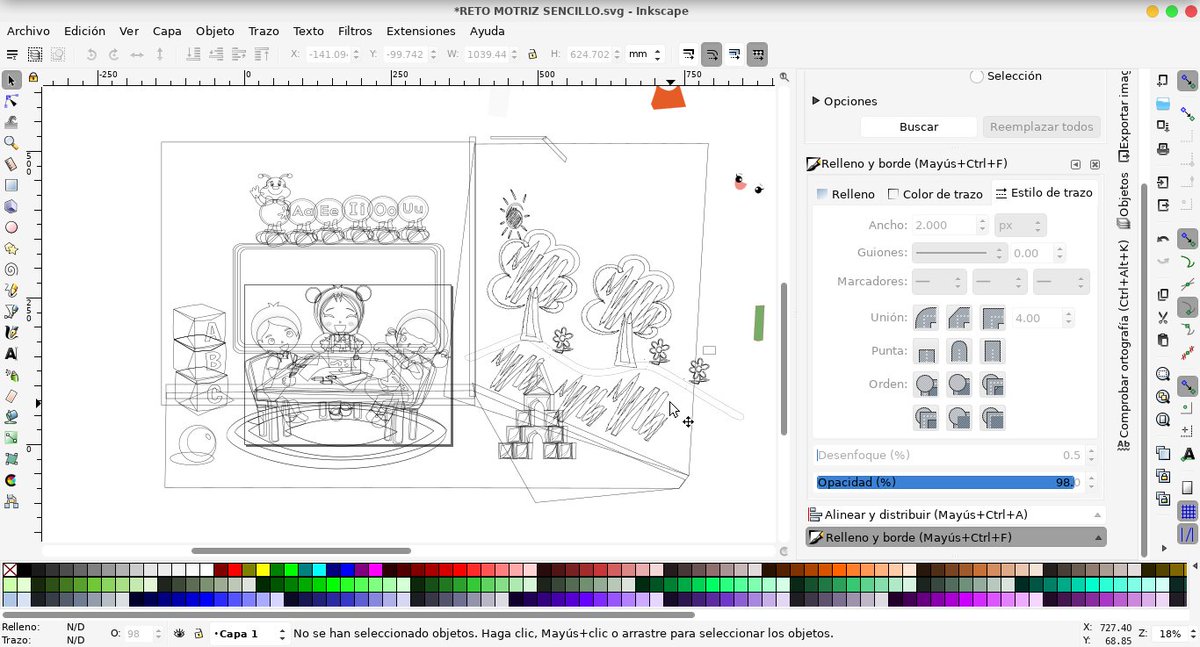This screenshot has height=647, width=1200.
Task: Select the Measure ruler tool
Action: tap(11, 164)
